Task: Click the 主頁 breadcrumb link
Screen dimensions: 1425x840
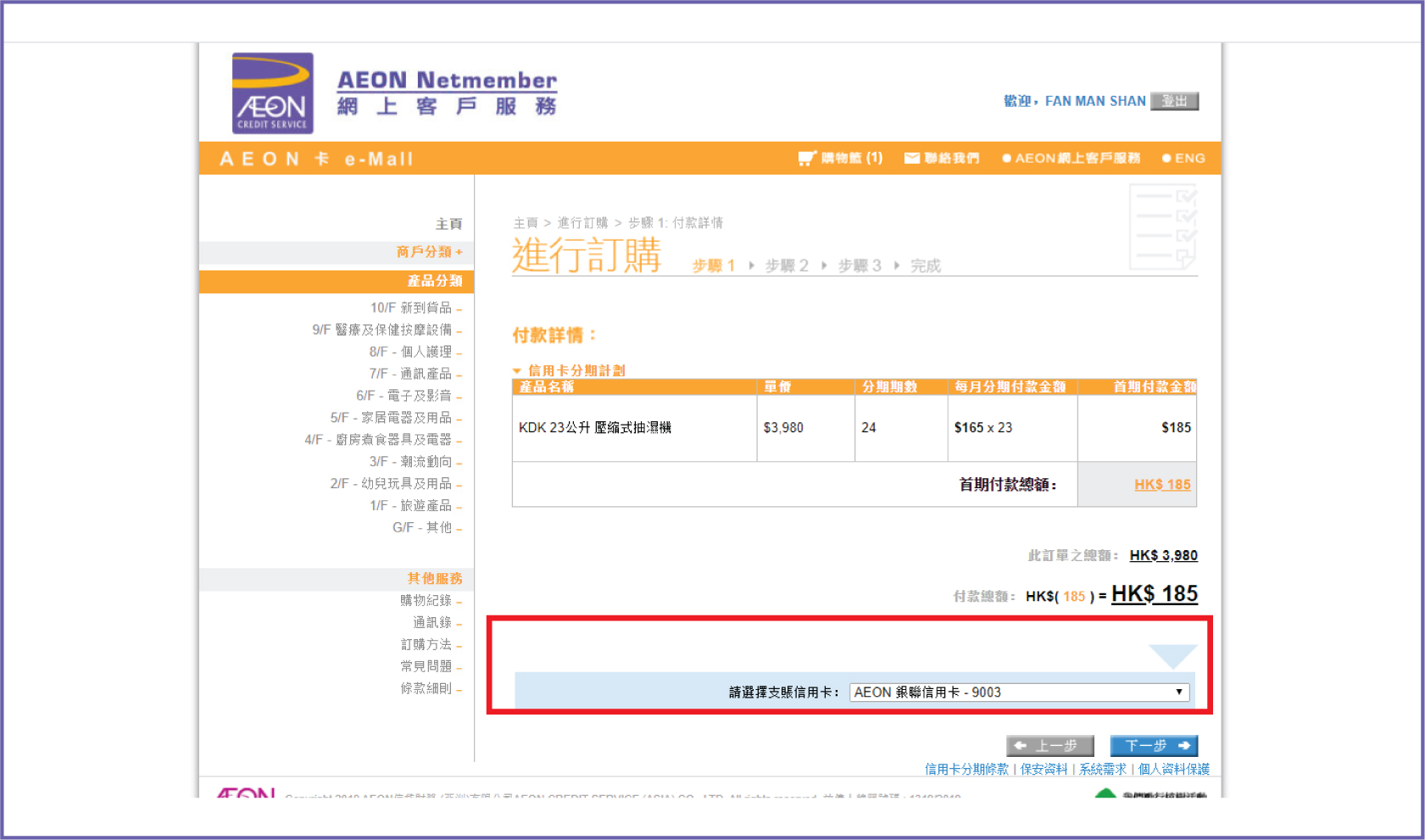Action: pyautogui.click(x=526, y=223)
